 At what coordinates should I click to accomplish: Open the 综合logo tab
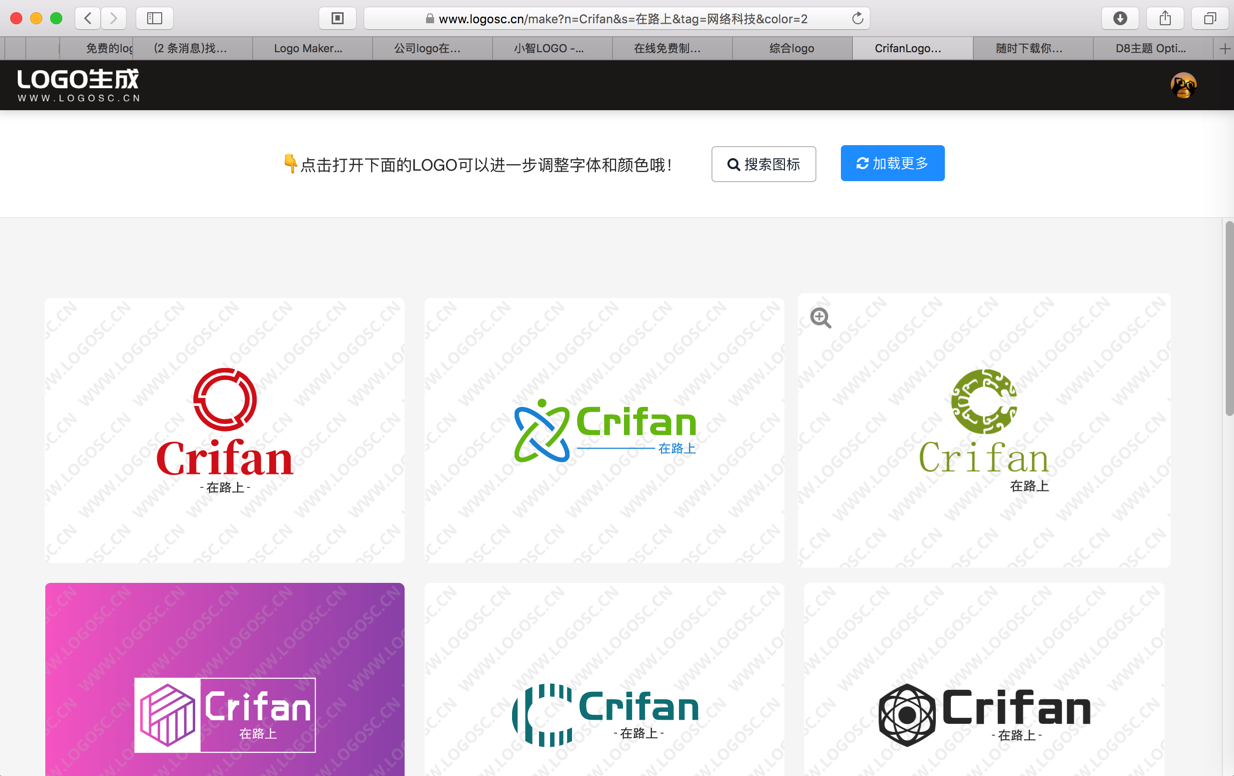click(x=791, y=48)
